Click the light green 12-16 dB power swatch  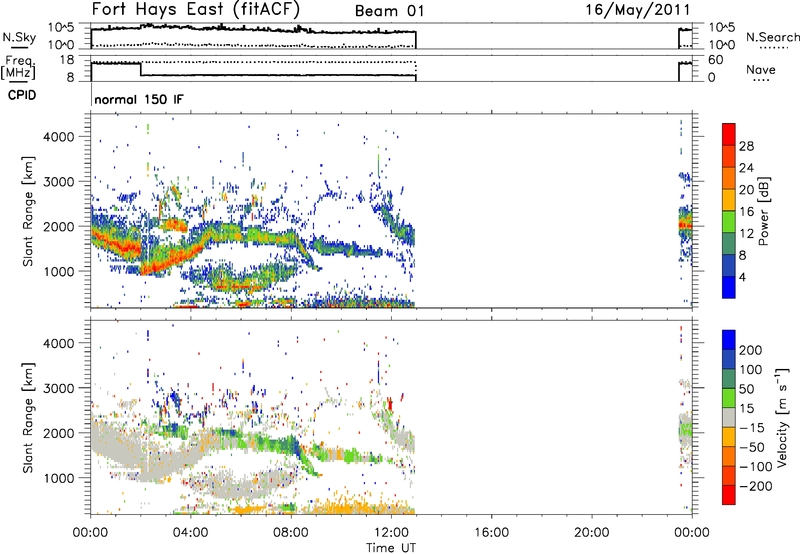pyautogui.click(x=729, y=222)
